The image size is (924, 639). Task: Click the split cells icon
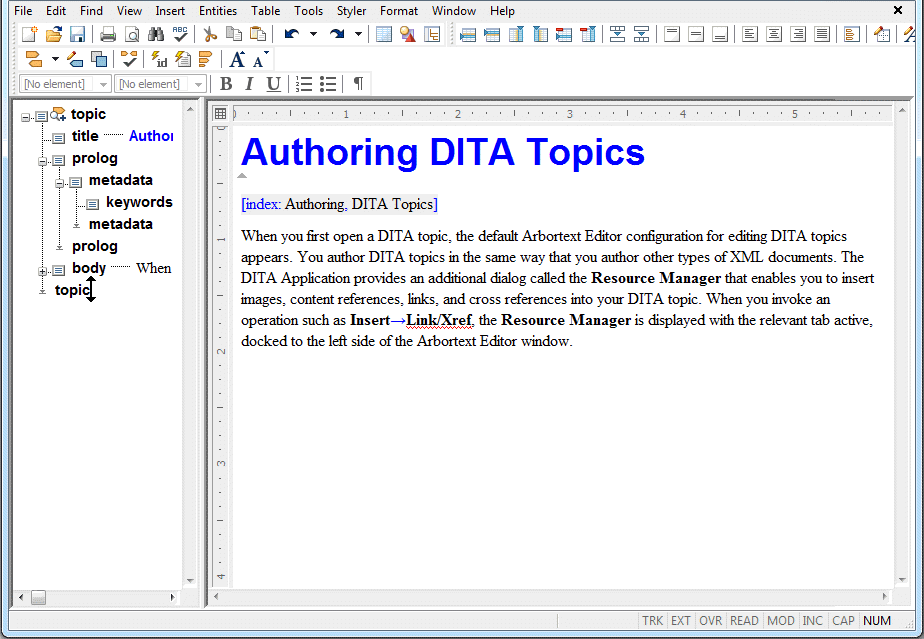click(x=642, y=34)
